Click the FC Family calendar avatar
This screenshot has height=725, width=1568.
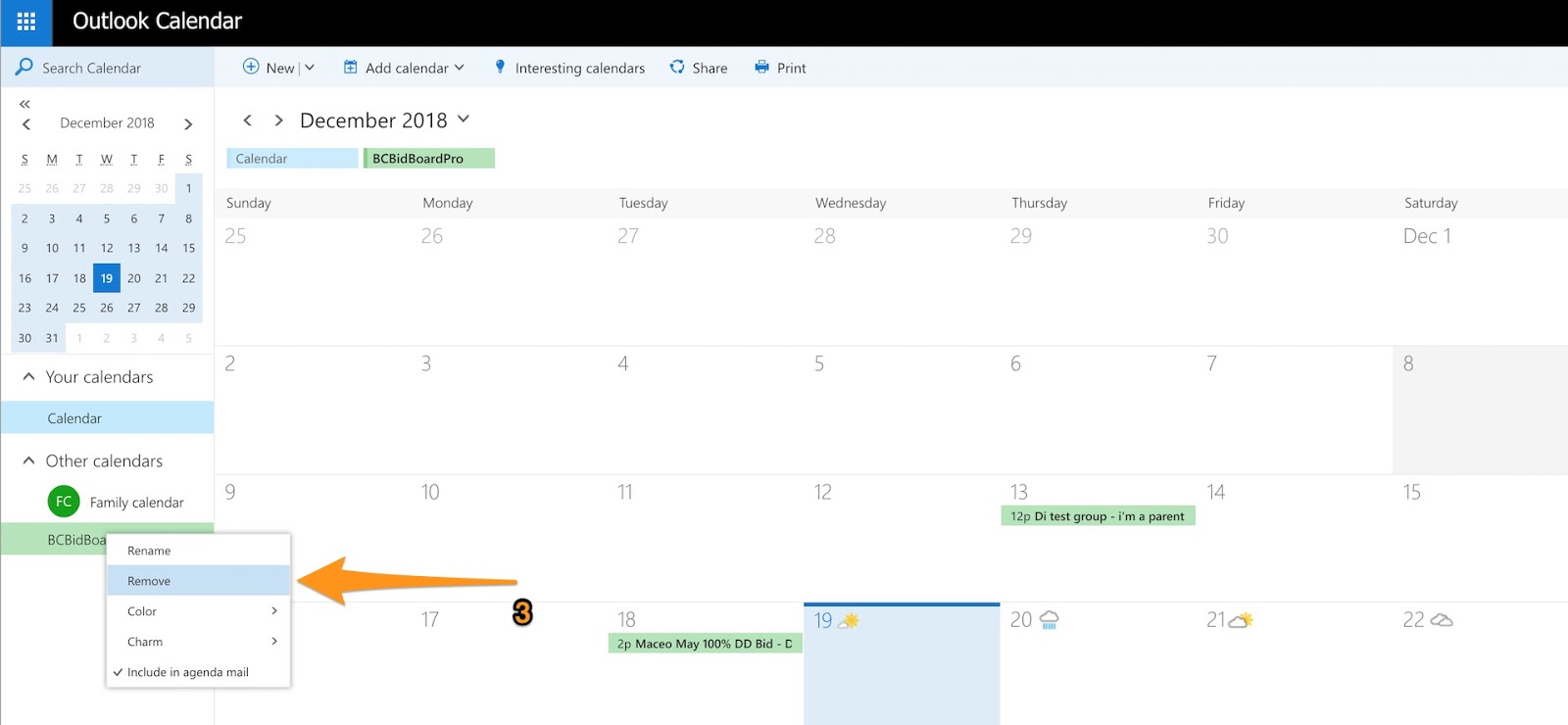pos(64,502)
